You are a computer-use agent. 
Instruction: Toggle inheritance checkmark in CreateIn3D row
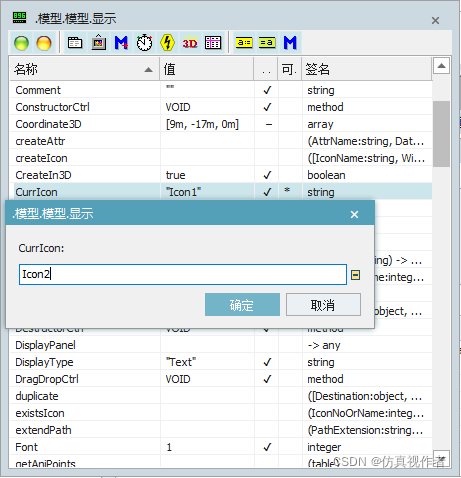coord(267,175)
